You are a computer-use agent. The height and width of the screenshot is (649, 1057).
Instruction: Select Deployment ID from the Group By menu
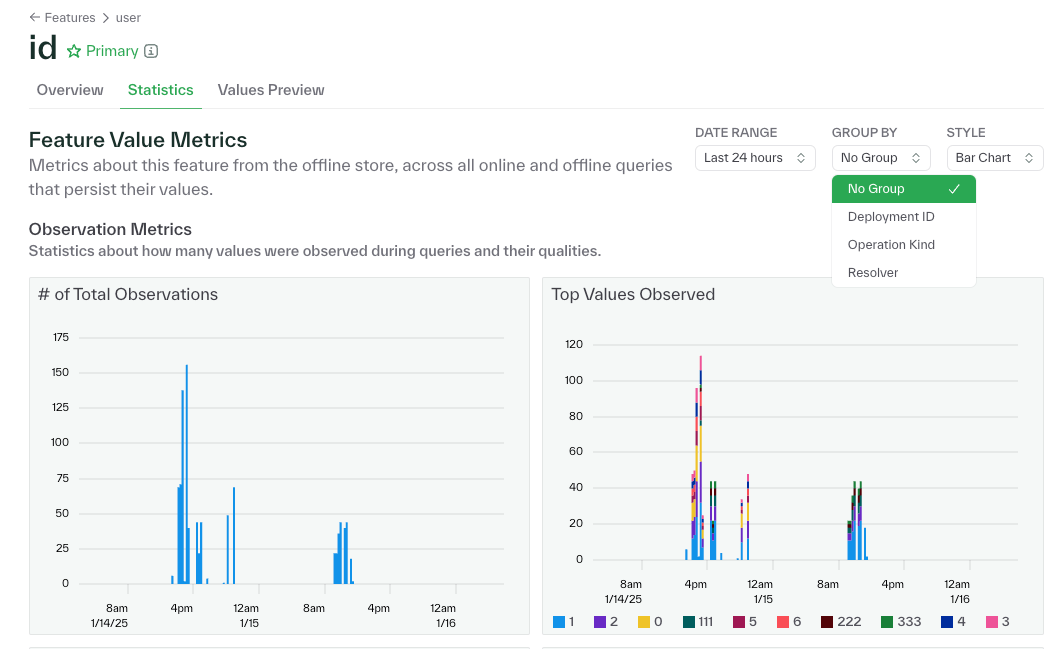click(890, 216)
